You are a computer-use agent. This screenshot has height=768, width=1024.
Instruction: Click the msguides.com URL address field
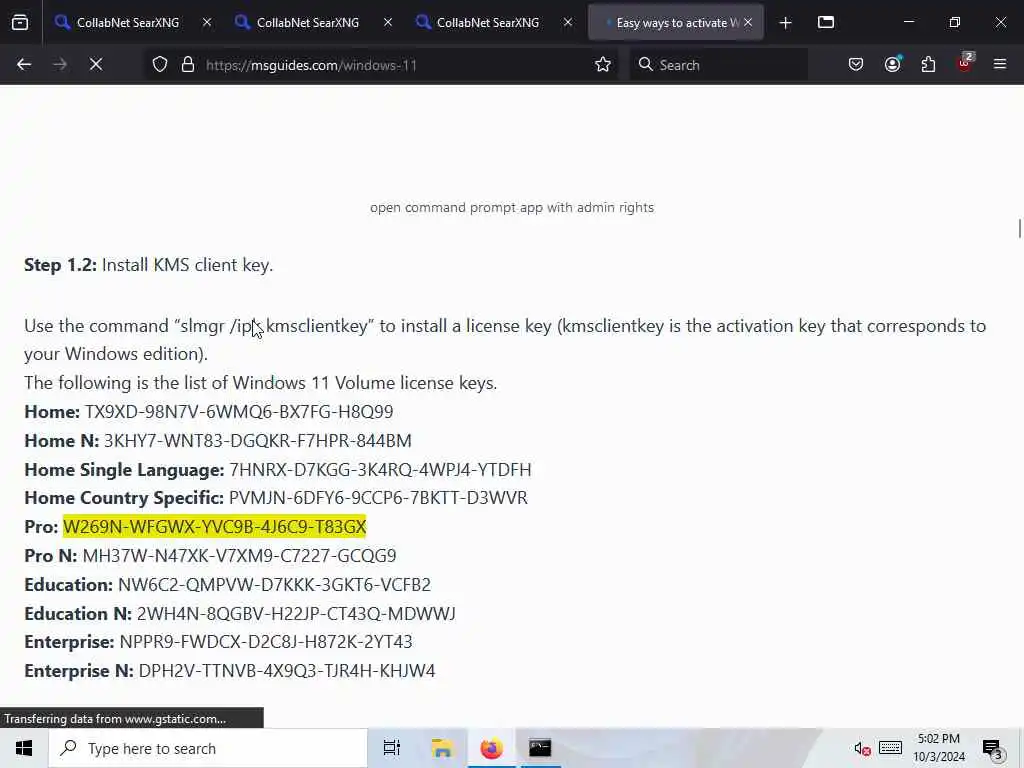point(392,65)
